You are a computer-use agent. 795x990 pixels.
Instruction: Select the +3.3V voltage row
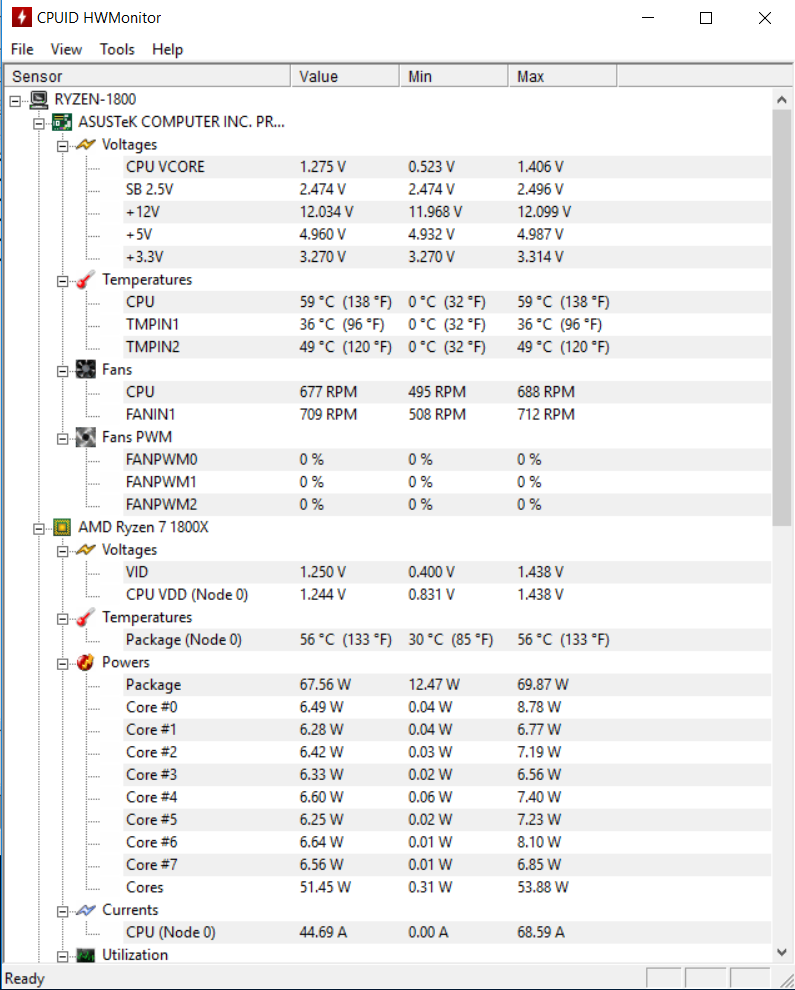click(x=447, y=257)
